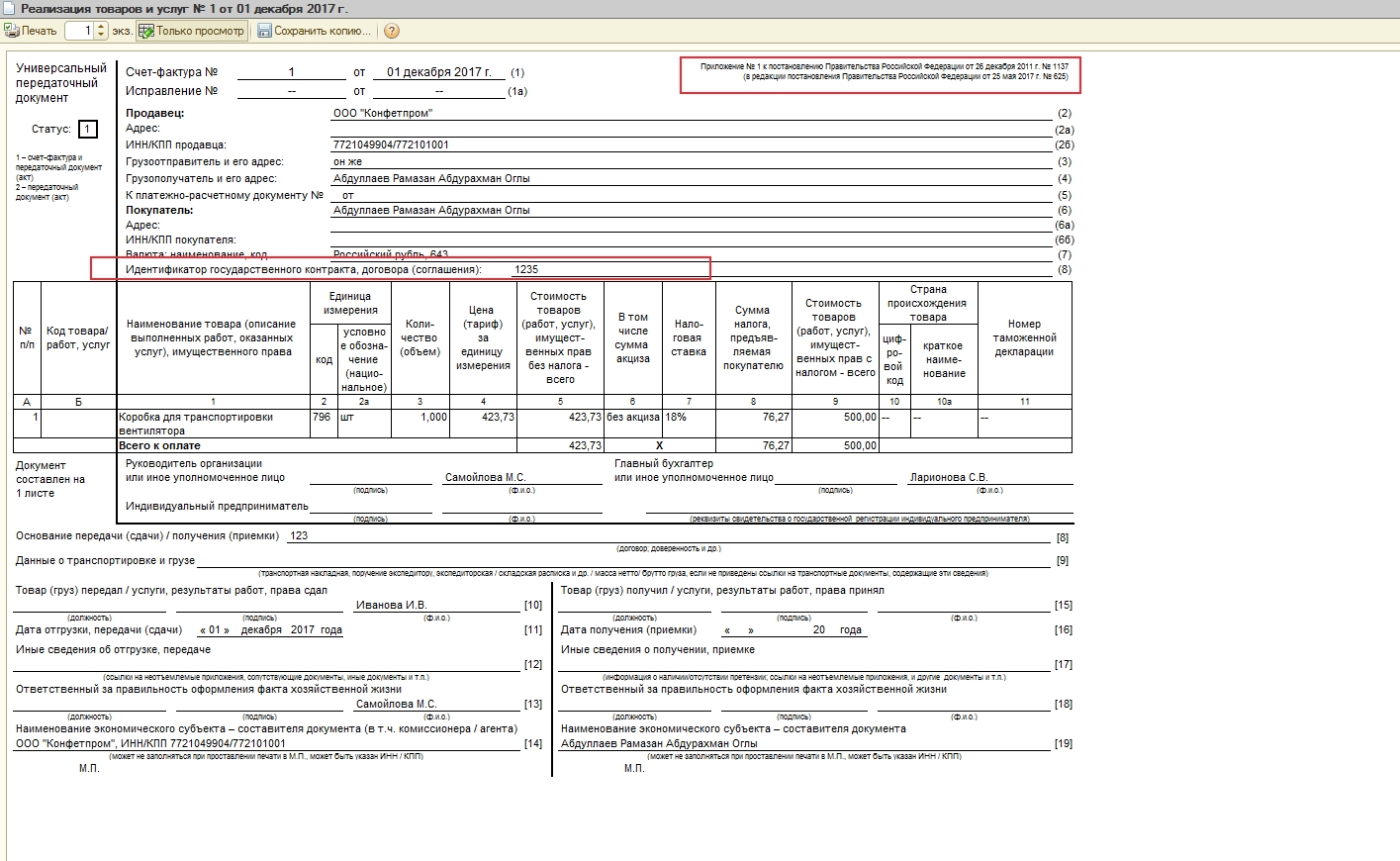This screenshot has height=861, width=1400.
Task: Decrease the print copies count with down arrow
Action: (x=101, y=35)
